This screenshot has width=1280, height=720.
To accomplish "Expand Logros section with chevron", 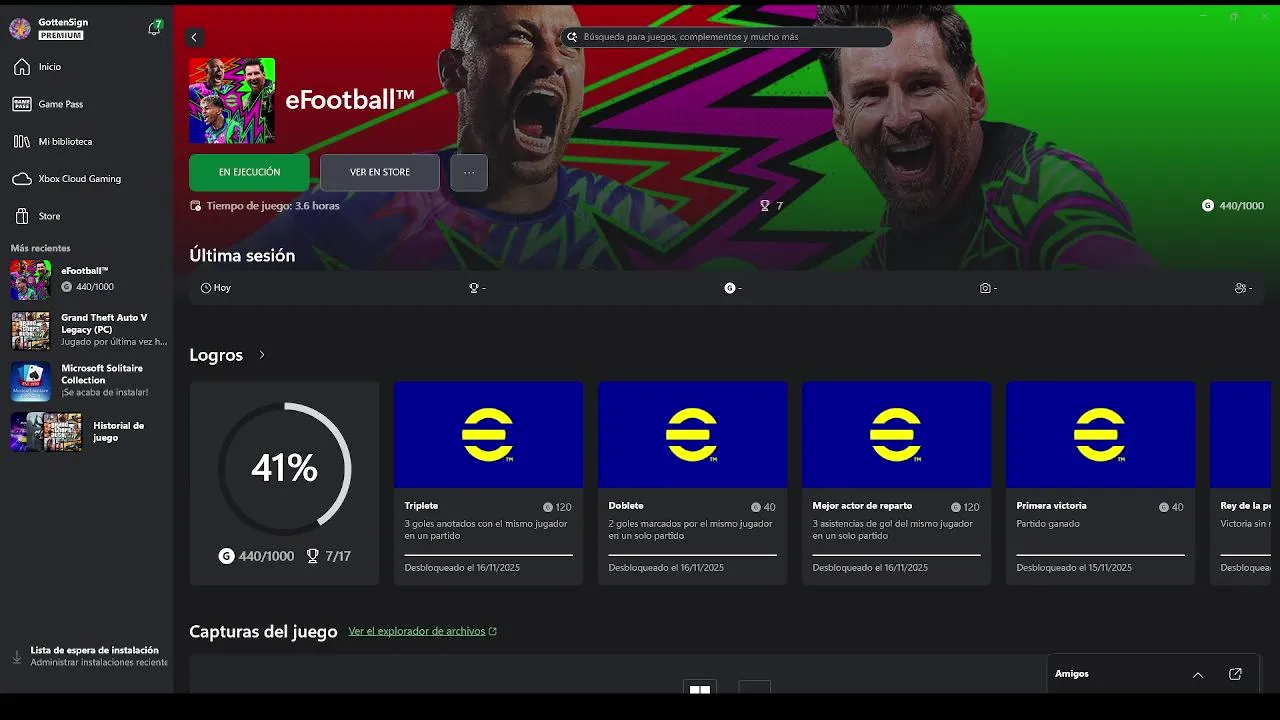I will [262, 355].
